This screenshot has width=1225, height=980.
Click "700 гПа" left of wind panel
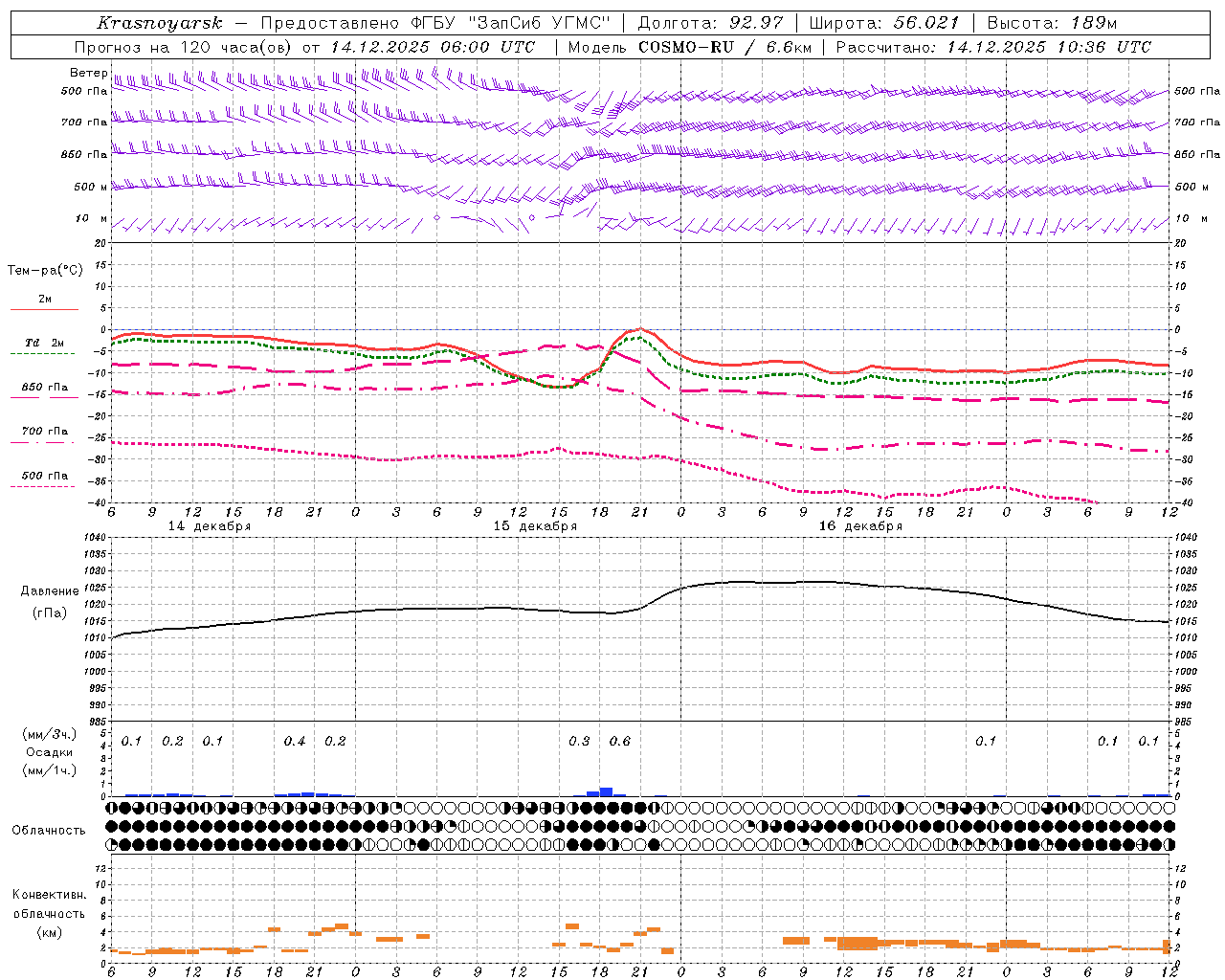84,122
